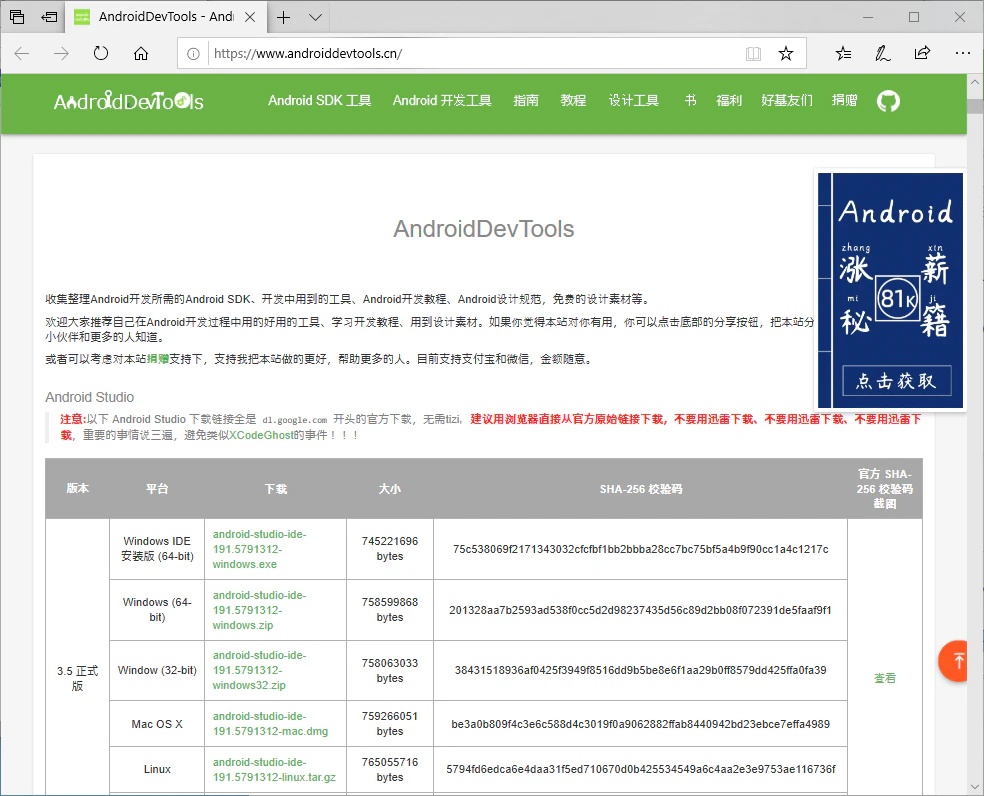Open the 设计工具 navigation menu
The height and width of the screenshot is (796, 984).
coord(633,100)
